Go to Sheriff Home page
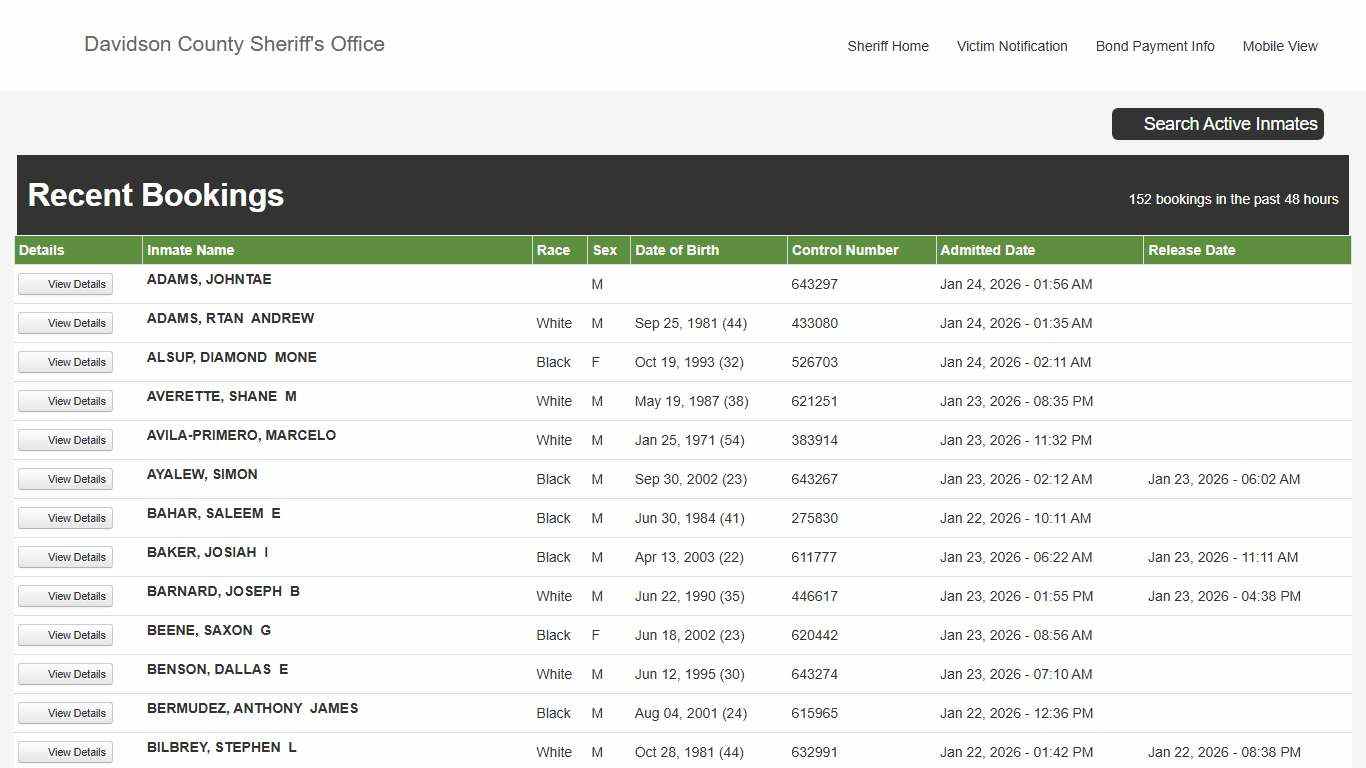The image size is (1366, 768). [887, 46]
